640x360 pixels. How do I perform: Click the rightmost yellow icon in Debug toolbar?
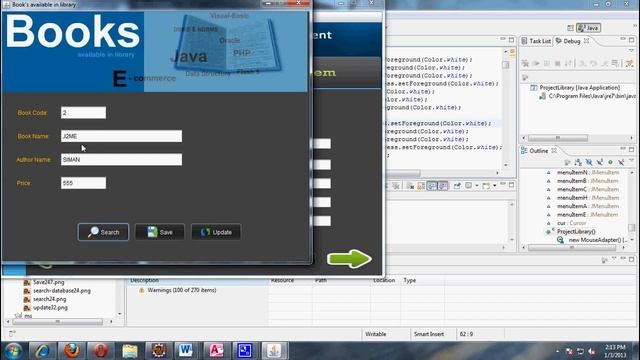coord(629,63)
